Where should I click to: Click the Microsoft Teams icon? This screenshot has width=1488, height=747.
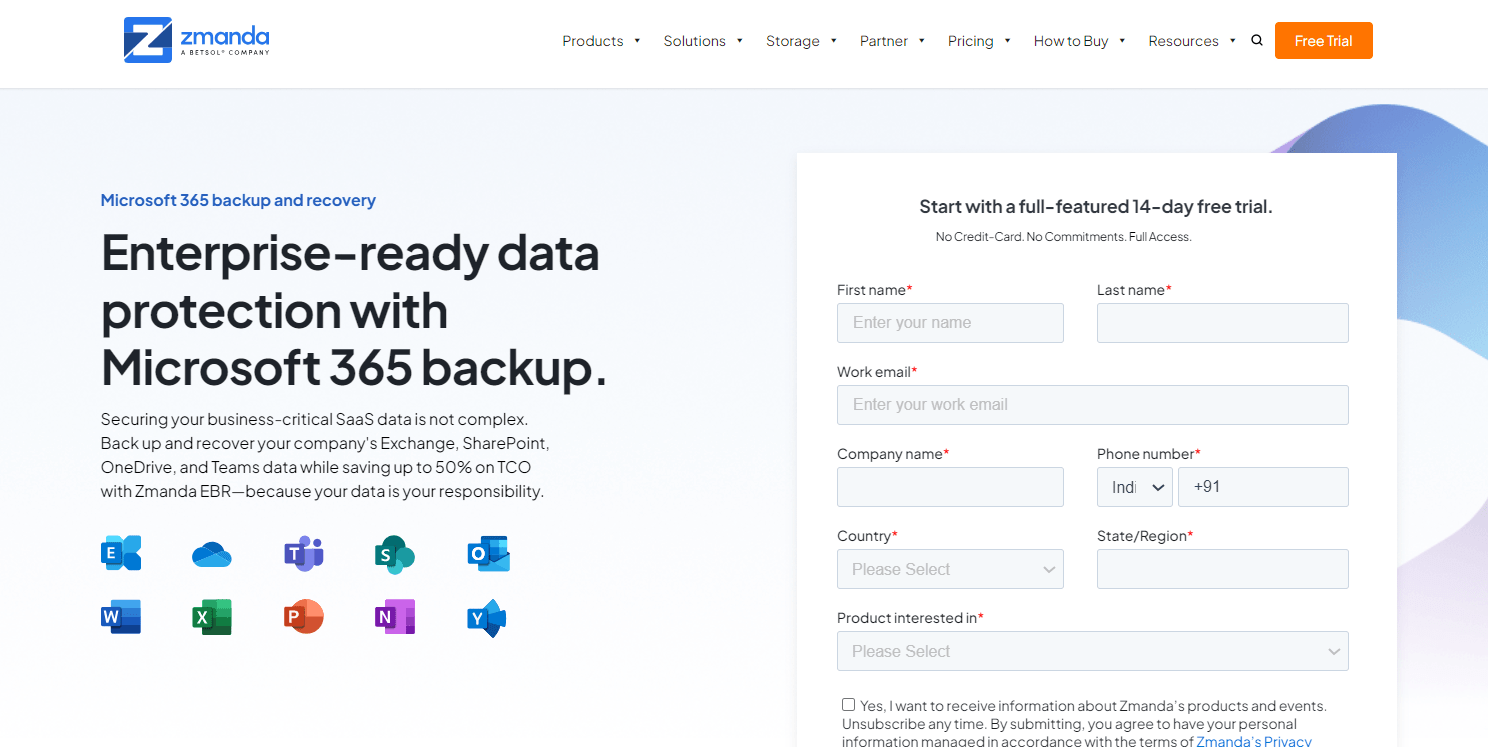click(303, 552)
